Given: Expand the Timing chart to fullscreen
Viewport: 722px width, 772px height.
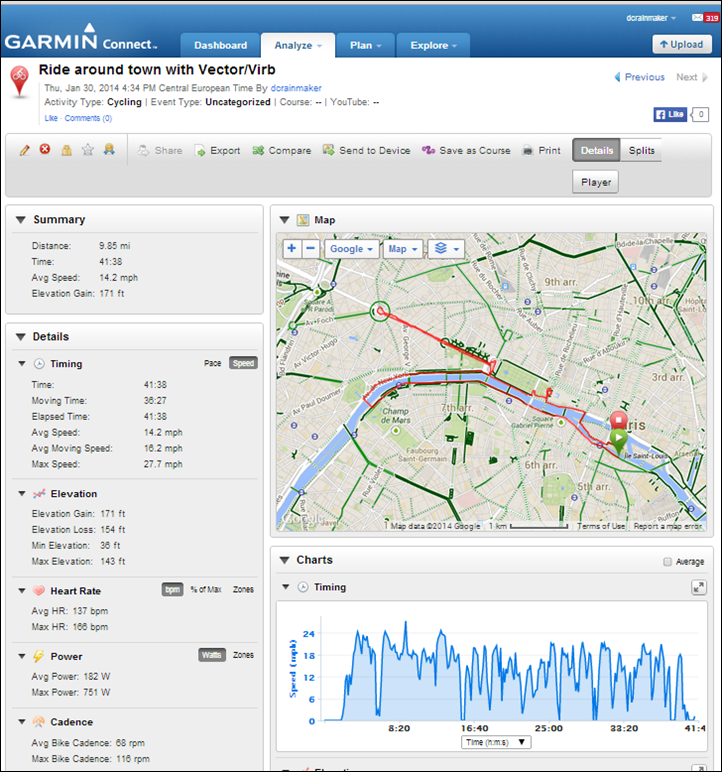Looking at the screenshot, I should (x=698, y=587).
